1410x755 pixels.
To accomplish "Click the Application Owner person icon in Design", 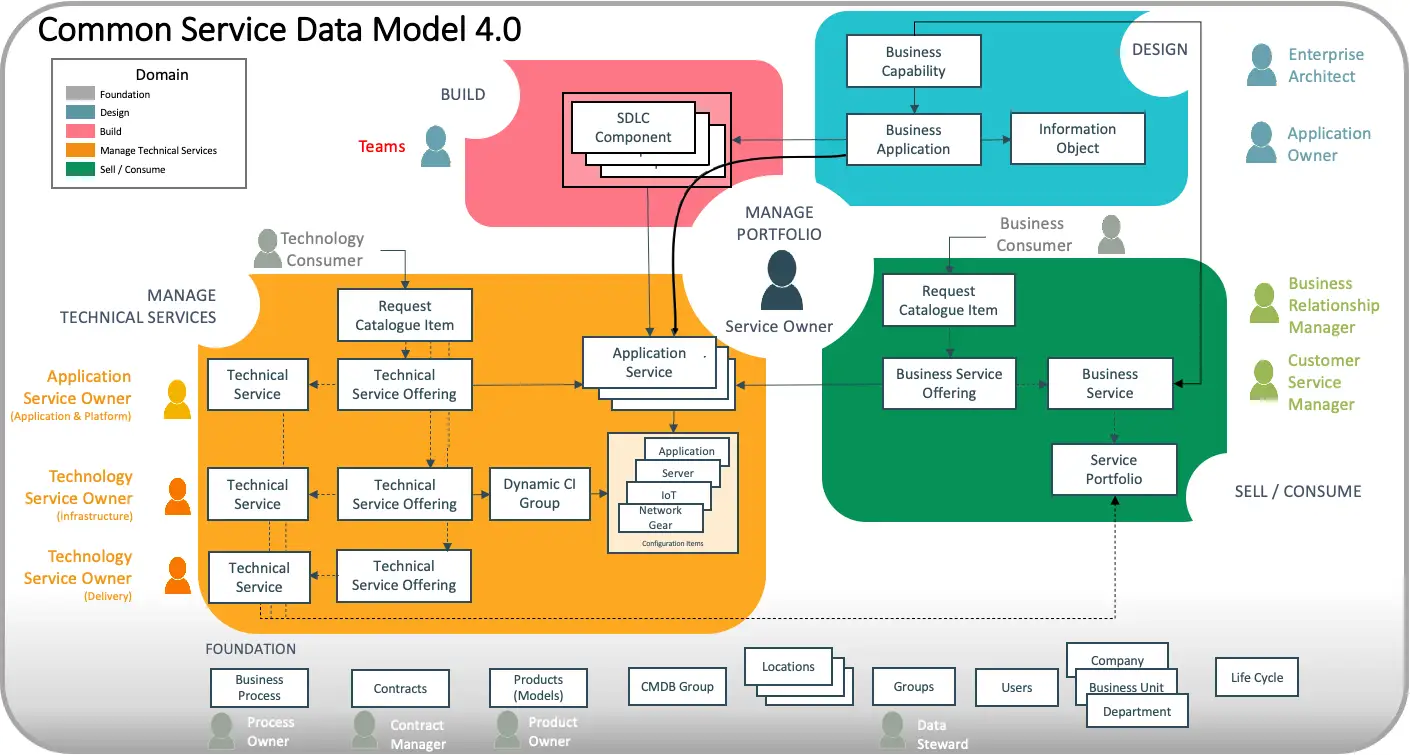I will [x=1262, y=143].
